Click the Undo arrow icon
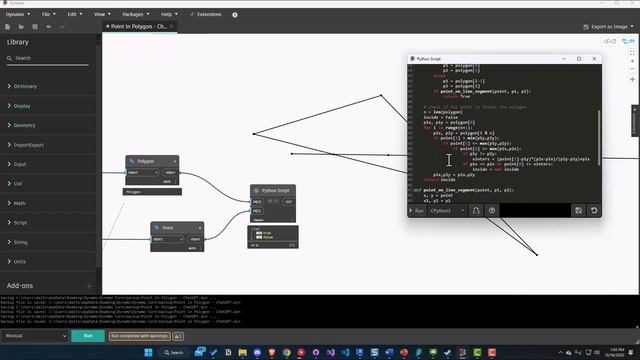 (49, 27)
